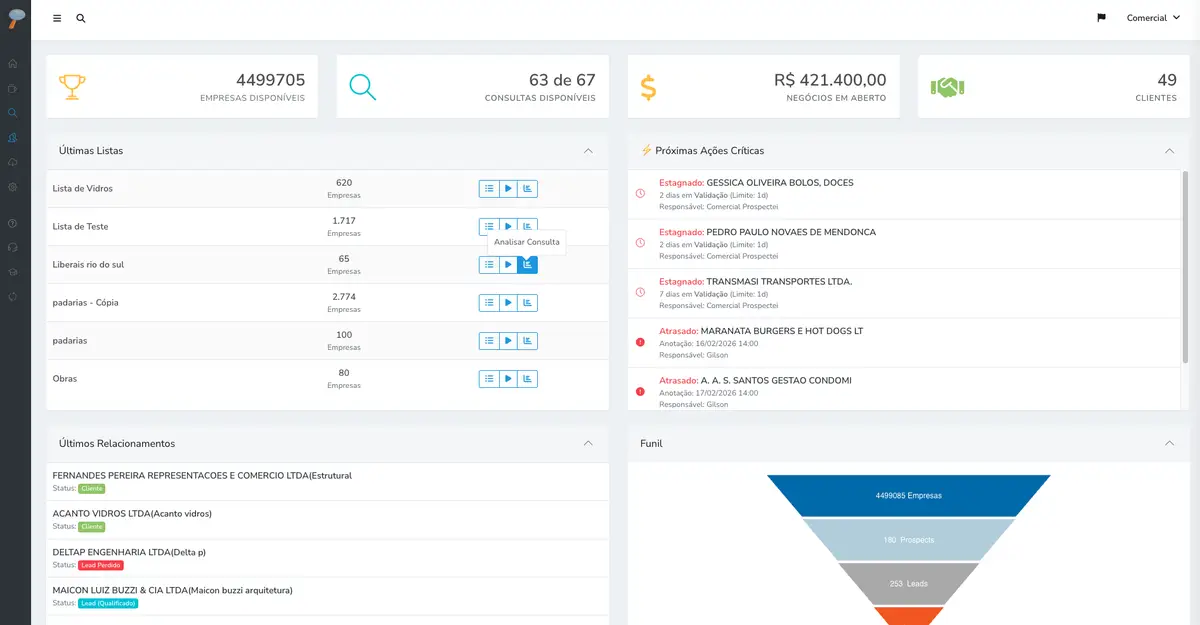Open the Lista de Teste list
The width and height of the screenshot is (1200, 625).
point(80,226)
